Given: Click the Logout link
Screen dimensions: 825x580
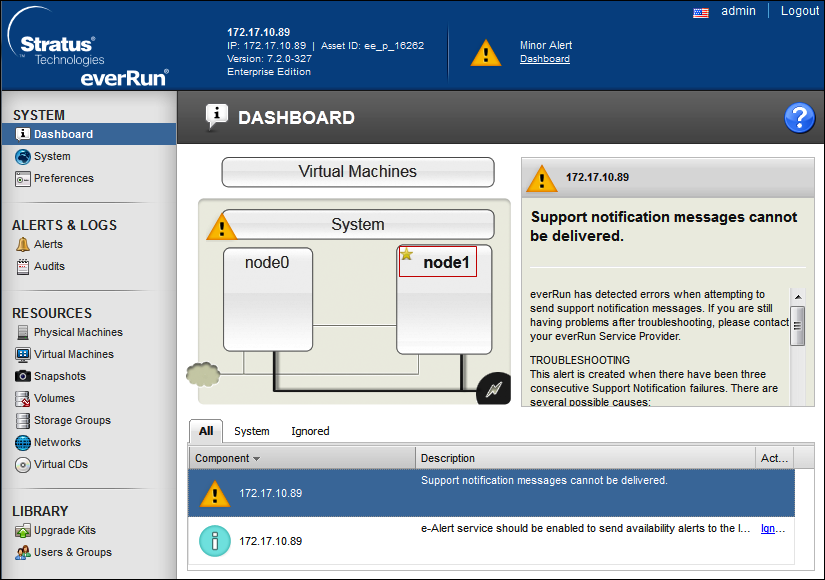Looking at the screenshot, I should point(799,11).
